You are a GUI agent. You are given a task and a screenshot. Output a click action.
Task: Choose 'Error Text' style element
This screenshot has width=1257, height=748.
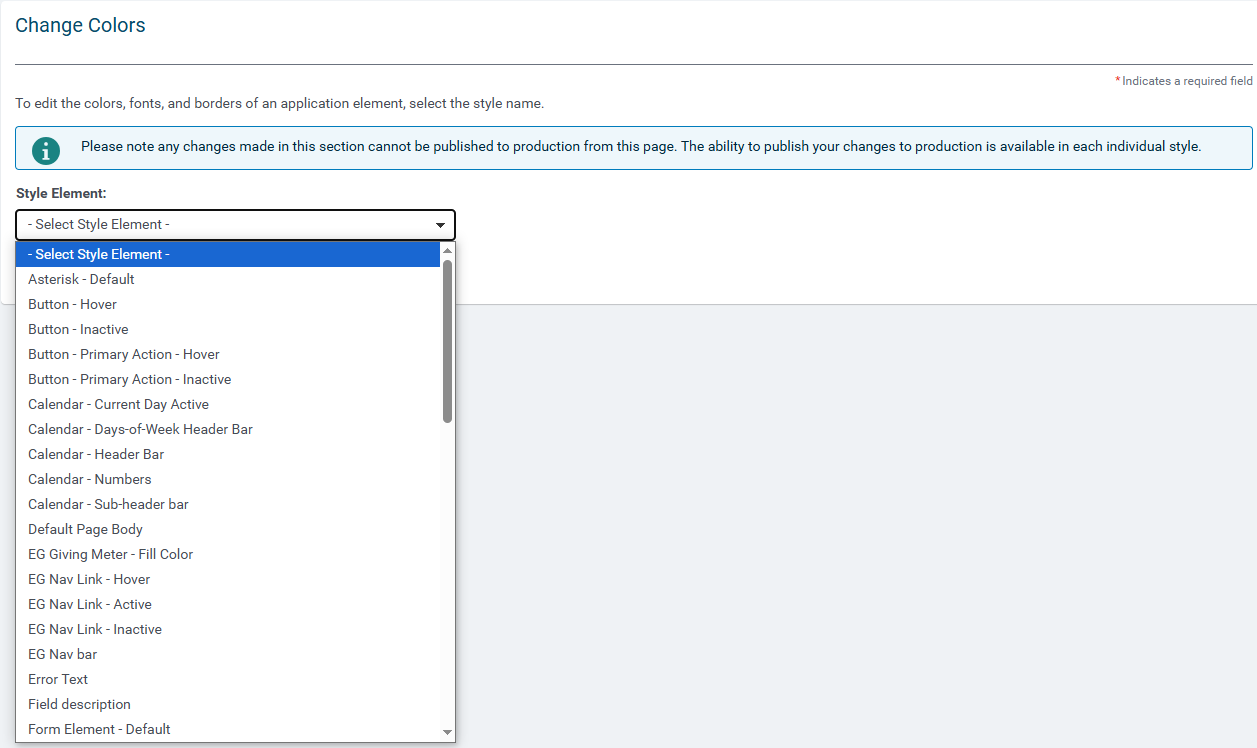point(228,679)
